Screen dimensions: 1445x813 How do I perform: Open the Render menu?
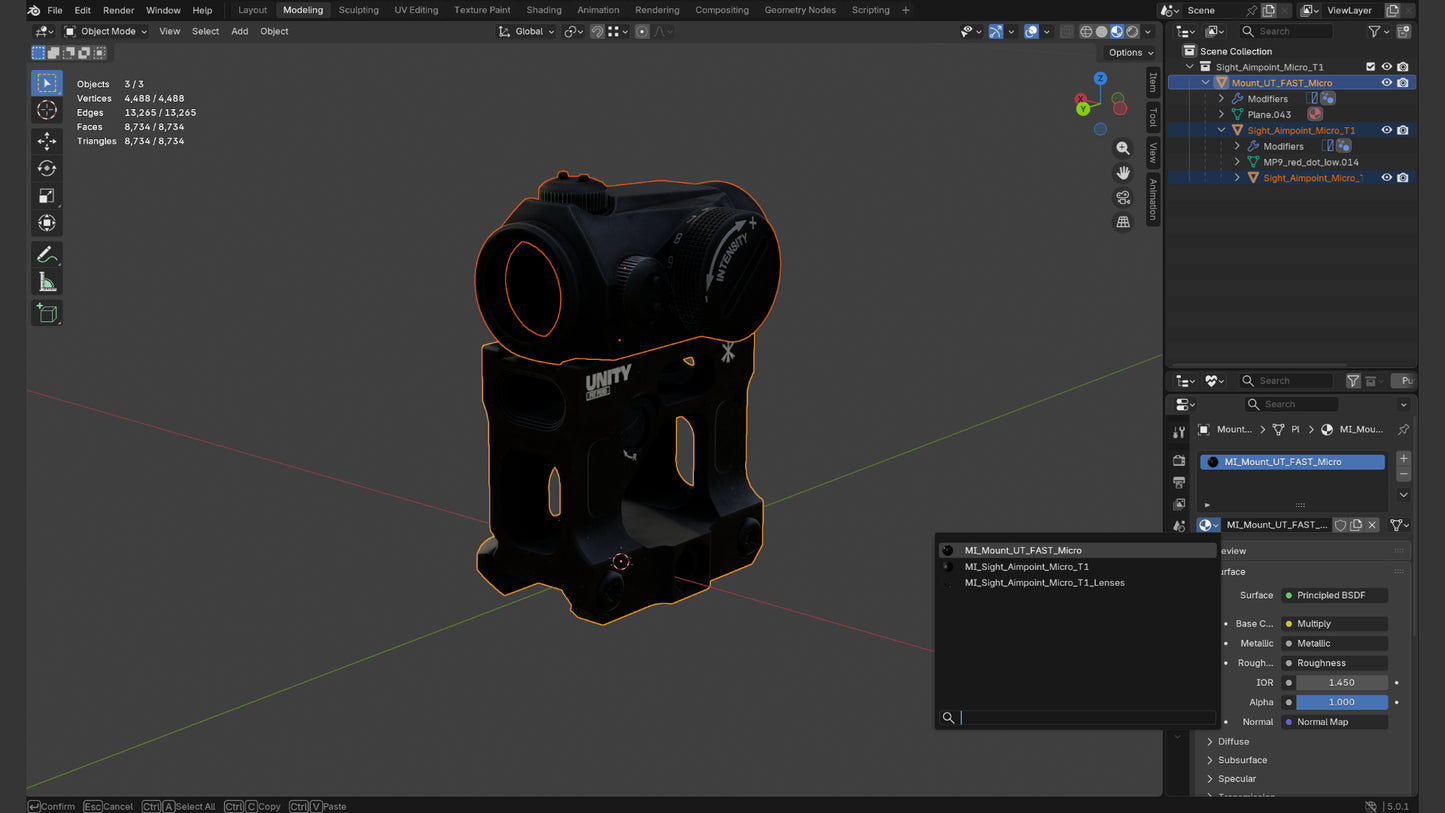(118, 10)
